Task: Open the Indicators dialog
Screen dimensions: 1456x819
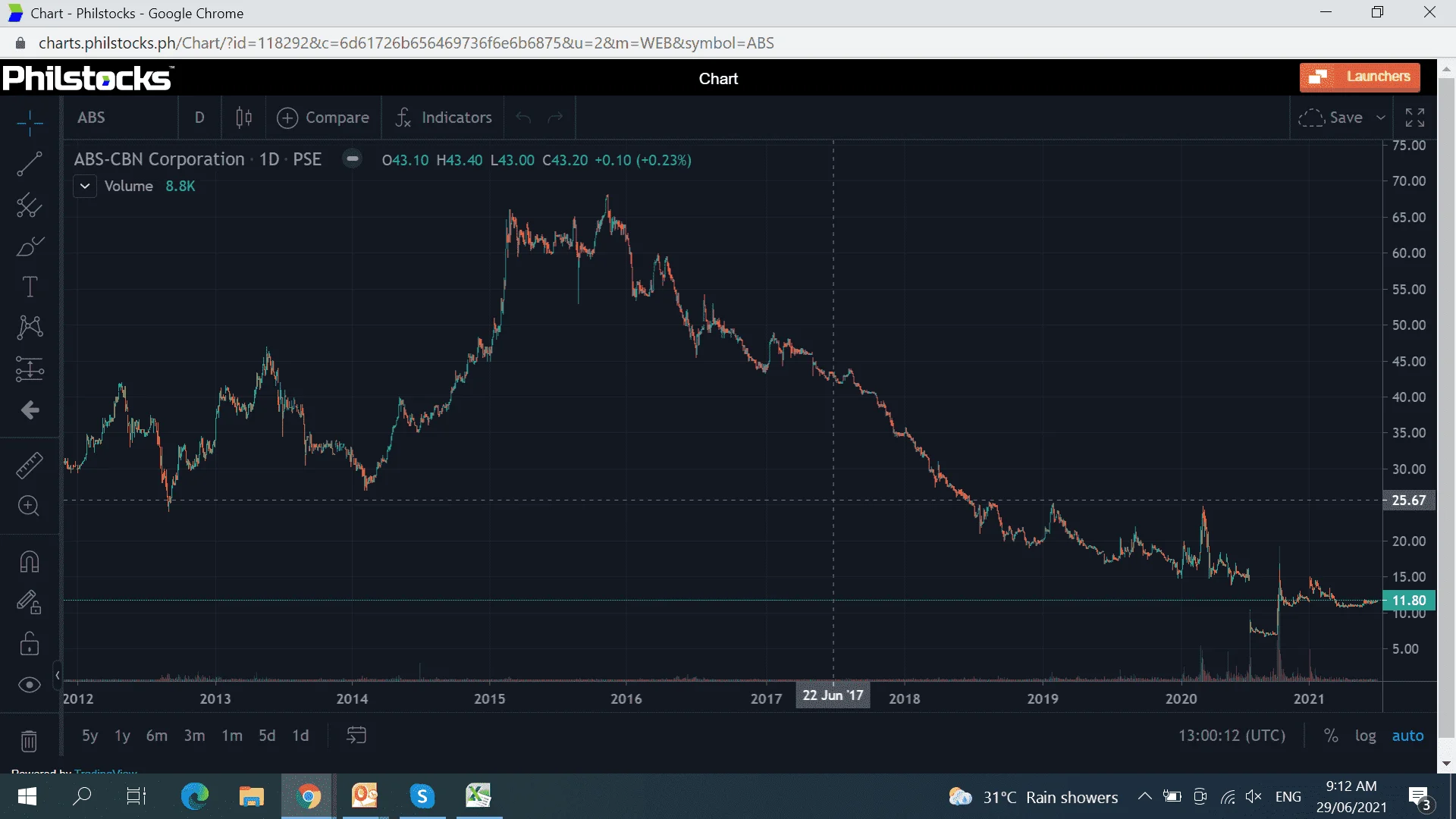Action: point(444,118)
